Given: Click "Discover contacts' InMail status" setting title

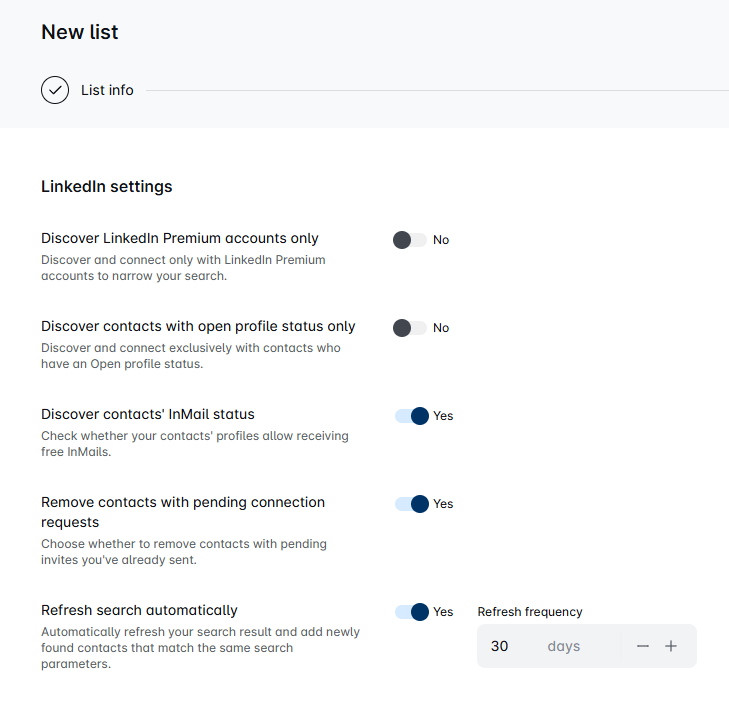Looking at the screenshot, I should coord(148,414).
